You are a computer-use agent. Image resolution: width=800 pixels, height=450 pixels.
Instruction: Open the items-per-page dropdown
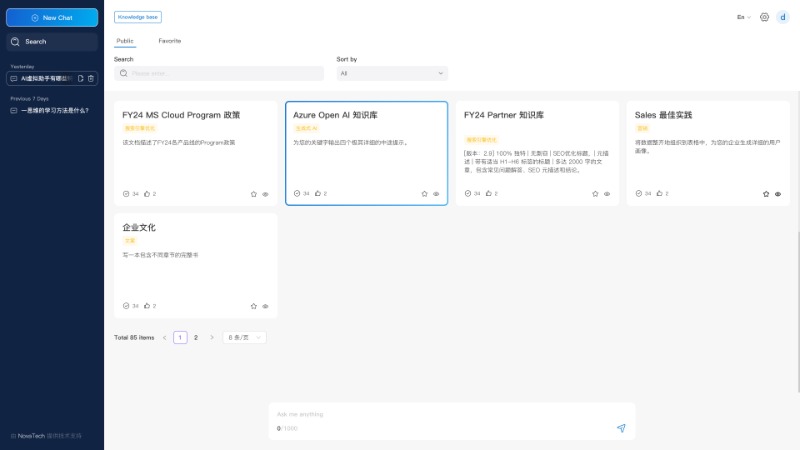pos(245,338)
